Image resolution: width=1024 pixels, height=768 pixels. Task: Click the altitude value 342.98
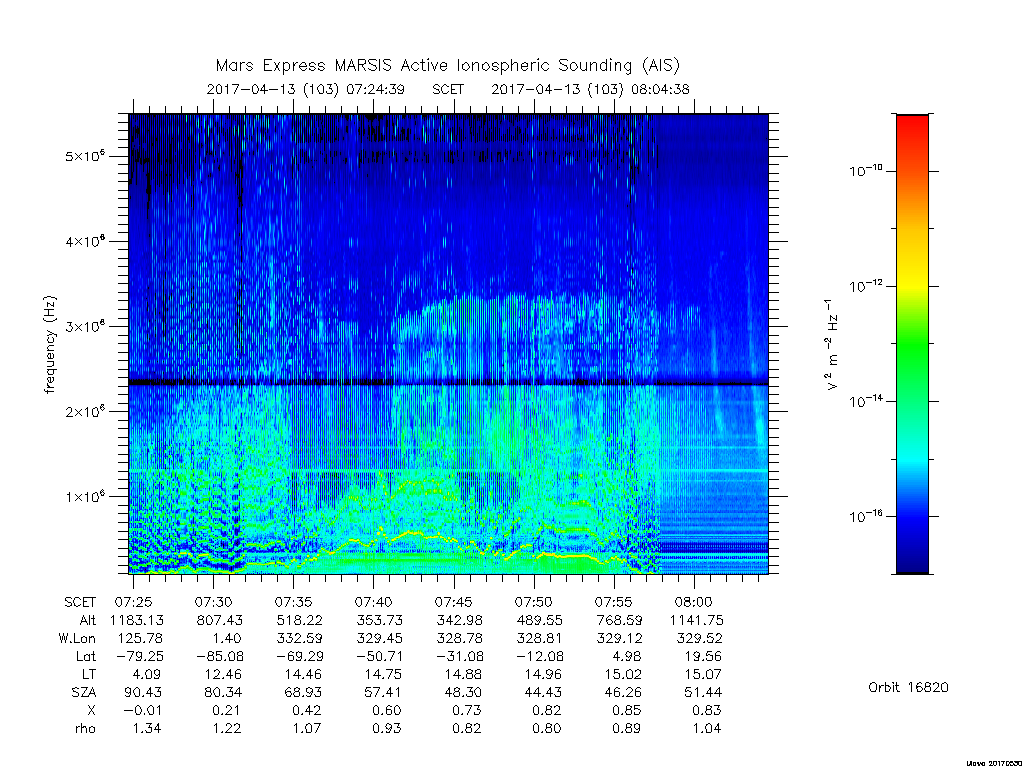coord(459,620)
